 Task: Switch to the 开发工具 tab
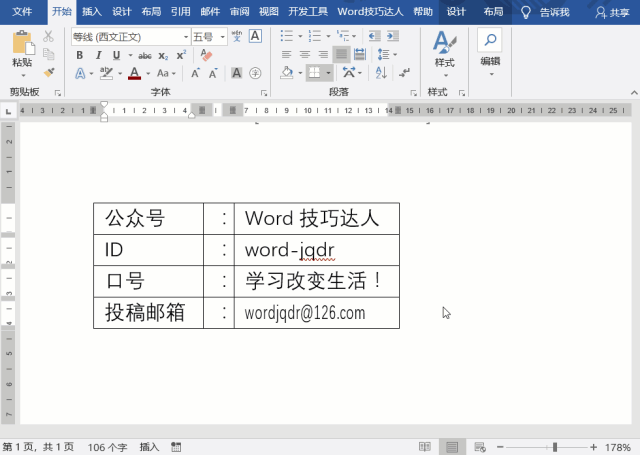coord(308,11)
